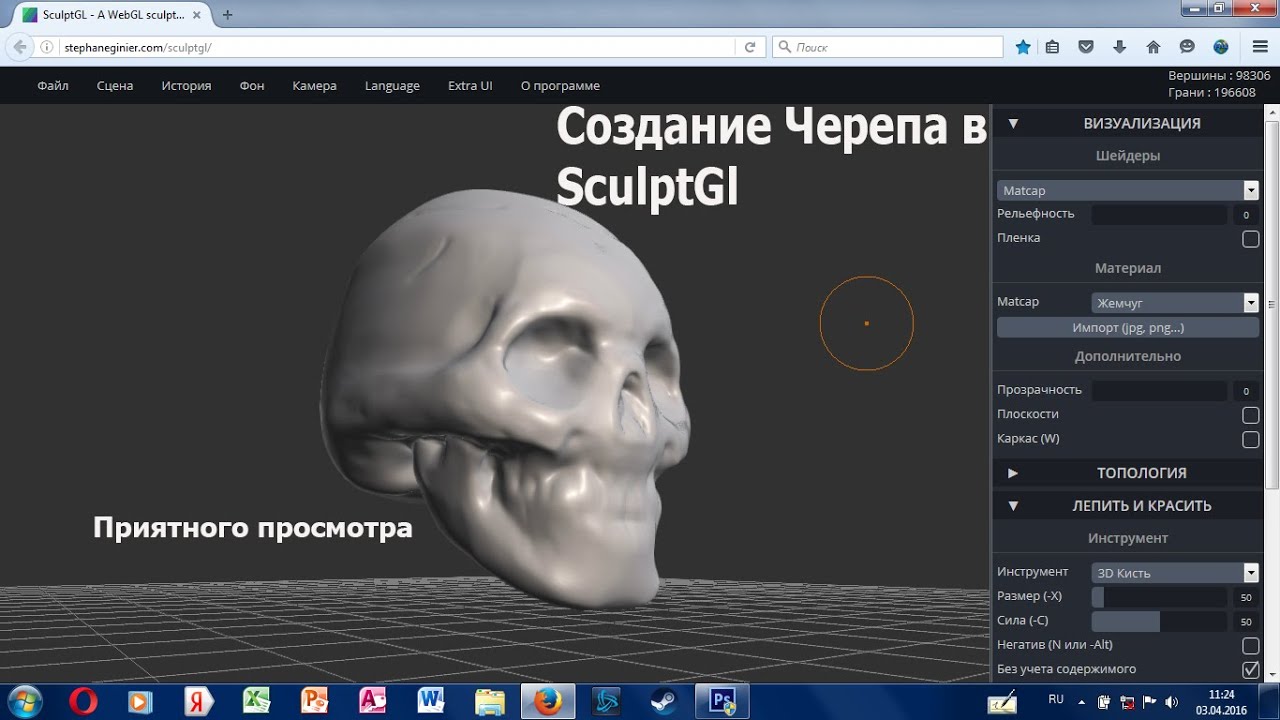Open Steam from the taskbar

[x=664, y=702]
